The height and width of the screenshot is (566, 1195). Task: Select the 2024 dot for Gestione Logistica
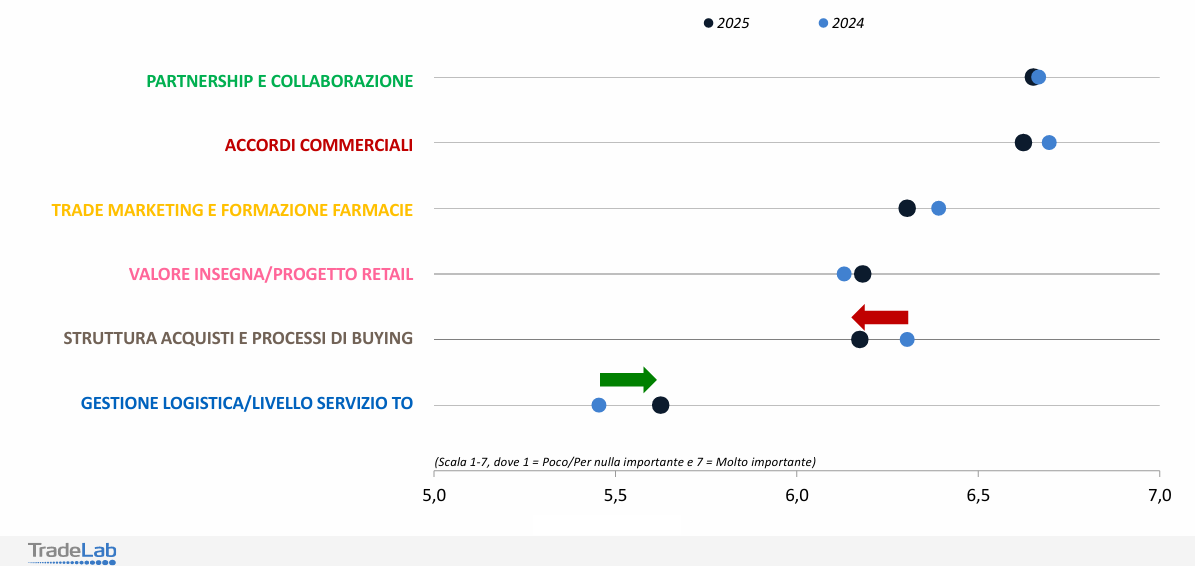pyautogui.click(x=599, y=405)
